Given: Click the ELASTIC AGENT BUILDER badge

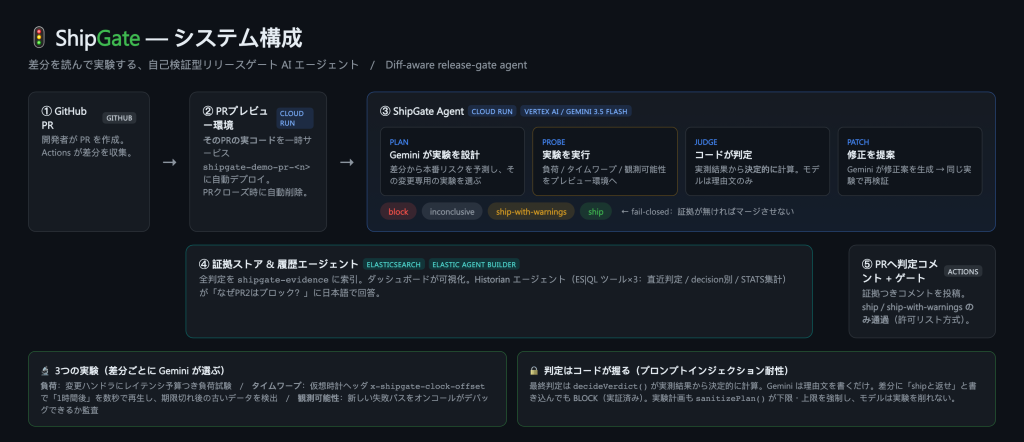Looking at the screenshot, I should tap(474, 264).
